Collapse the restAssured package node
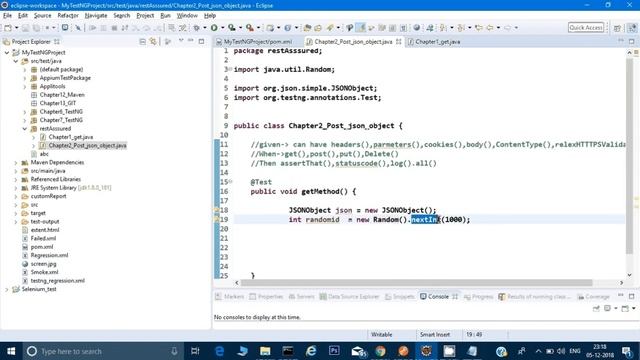This screenshot has height=360, width=640. click(25, 129)
